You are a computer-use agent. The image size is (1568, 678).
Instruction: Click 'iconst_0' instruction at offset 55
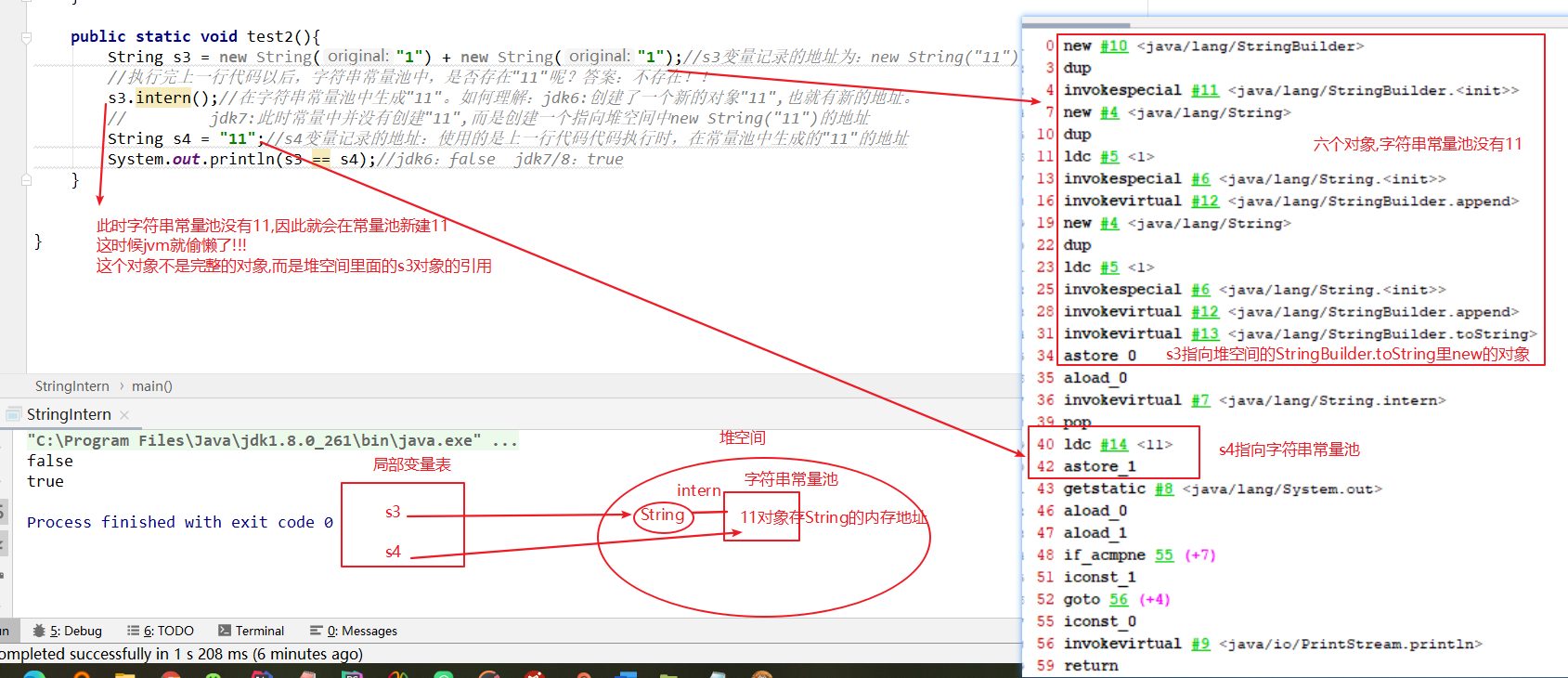(x=1100, y=621)
